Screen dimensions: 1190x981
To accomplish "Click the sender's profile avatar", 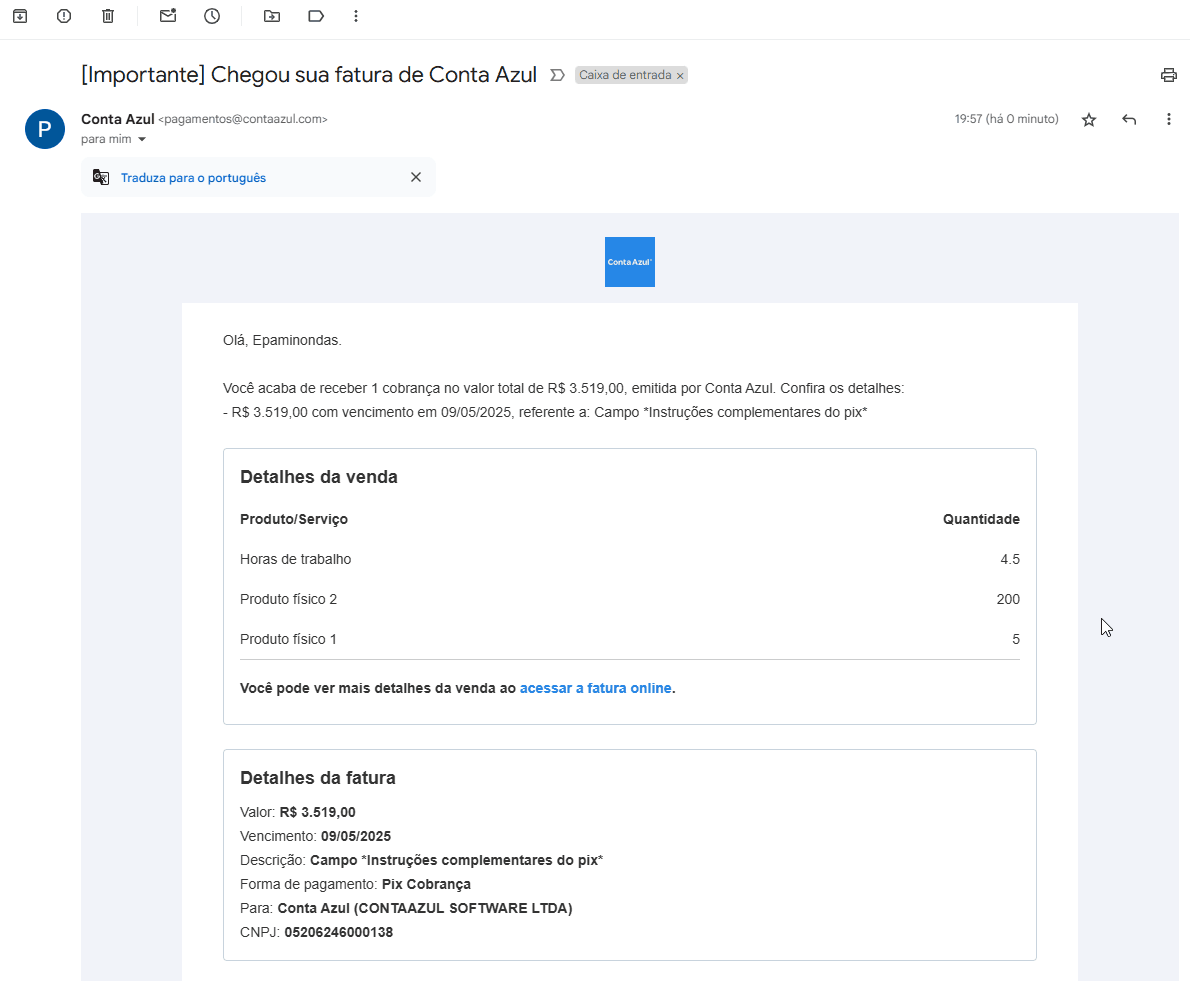I will [44, 129].
